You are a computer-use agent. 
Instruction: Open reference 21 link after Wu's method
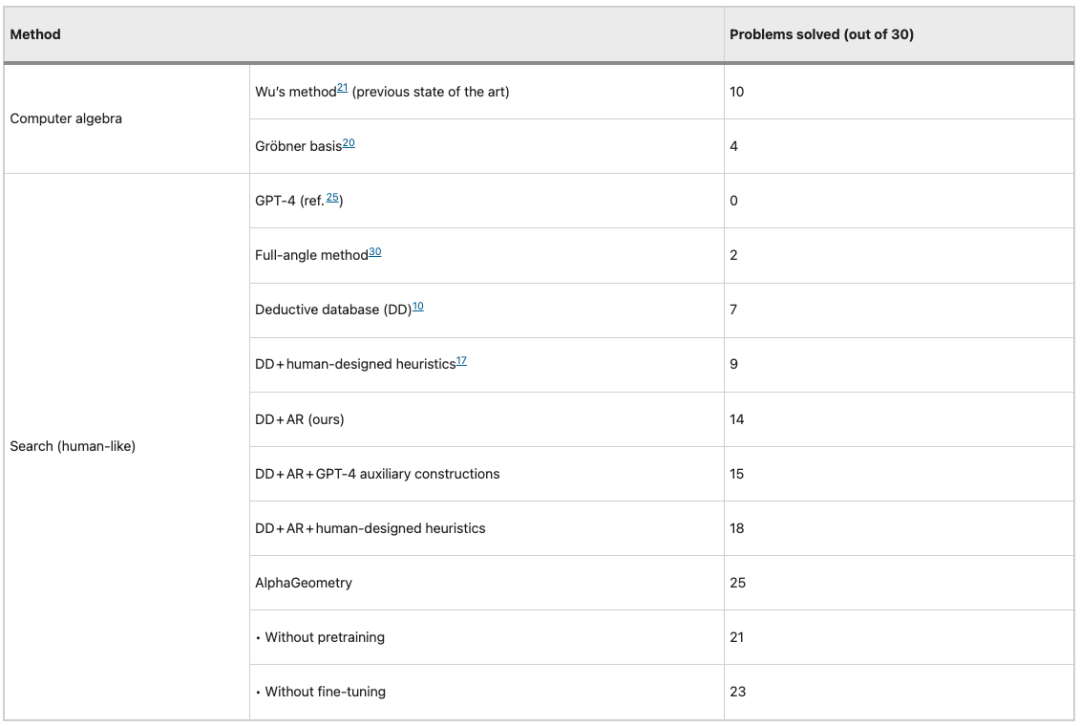tap(342, 88)
